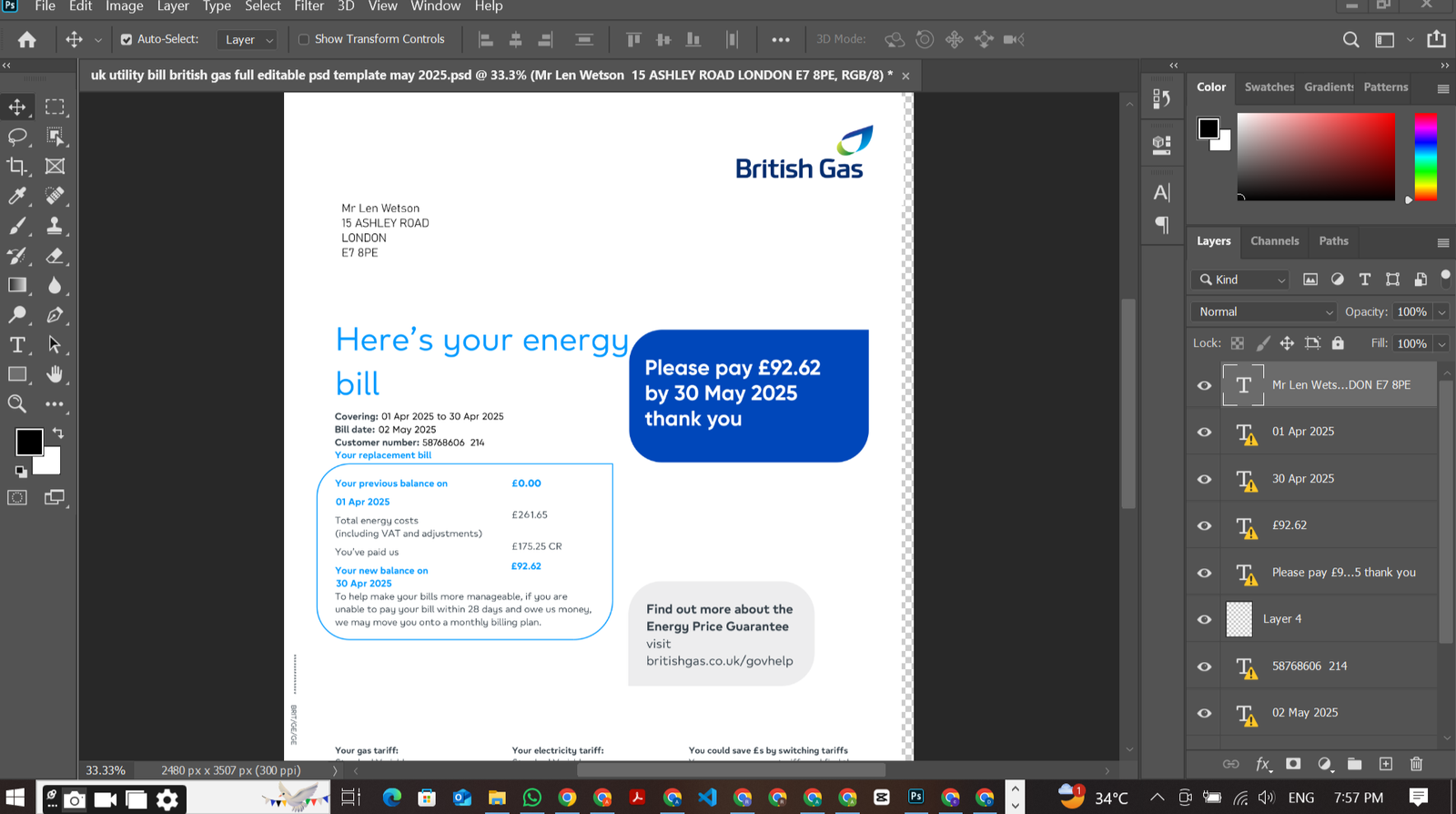Screen dimensions: 1456x814
Task: Select the Move tool
Action: (x=17, y=107)
